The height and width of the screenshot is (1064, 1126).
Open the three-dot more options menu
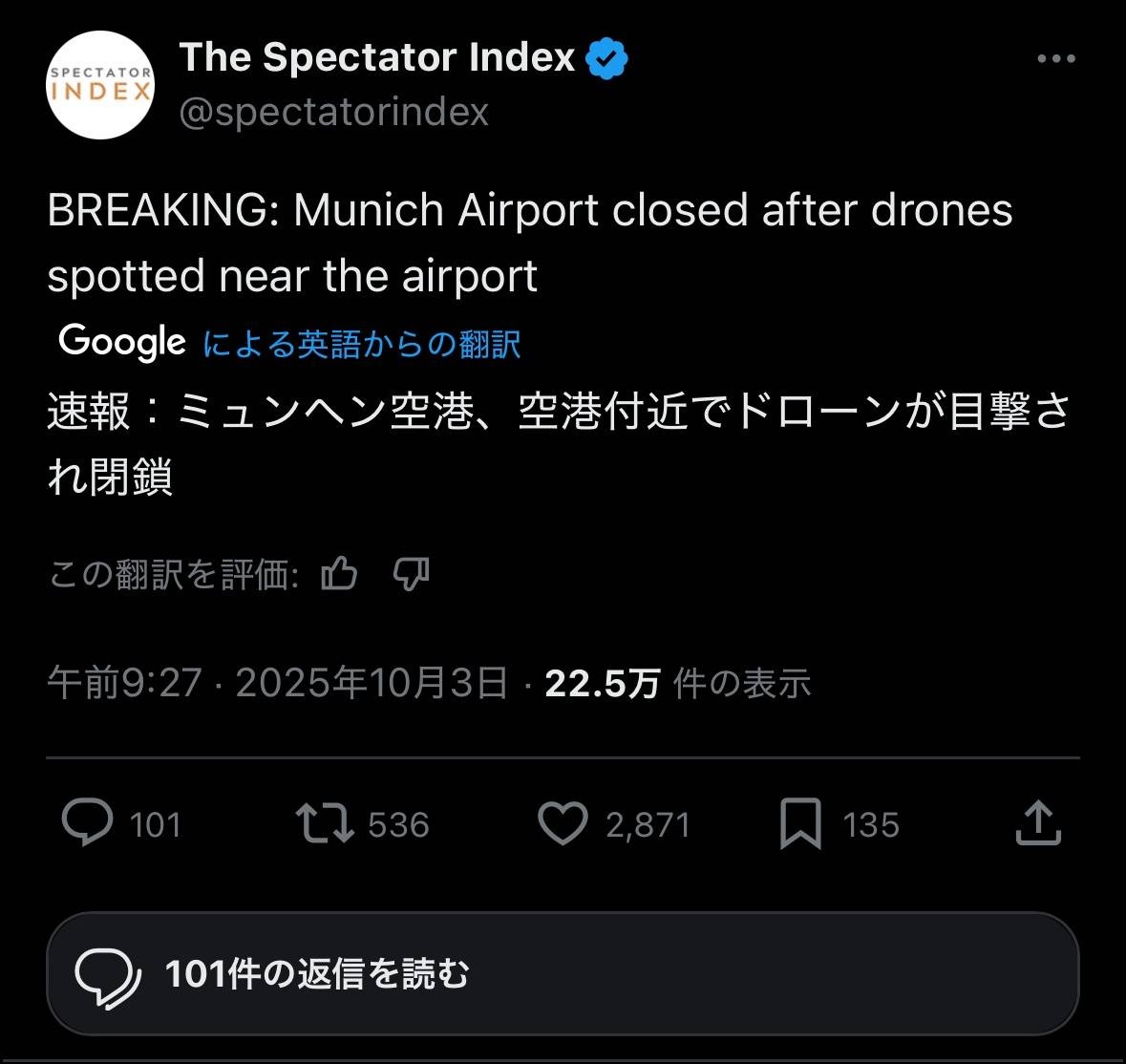1055,59
